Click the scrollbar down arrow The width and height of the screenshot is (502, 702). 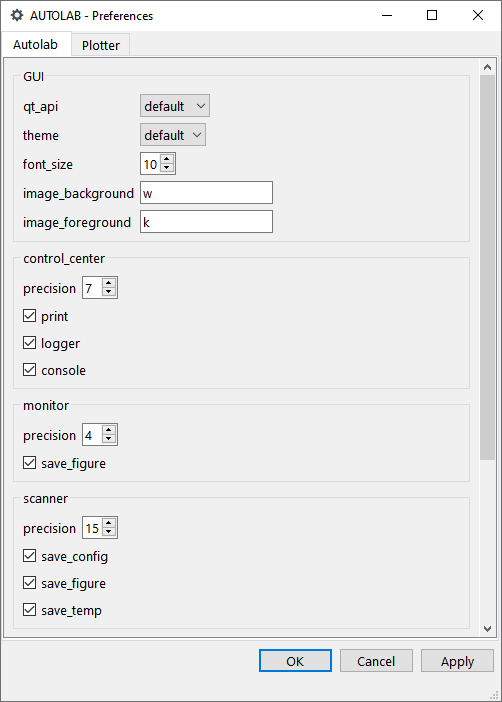[488, 629]
